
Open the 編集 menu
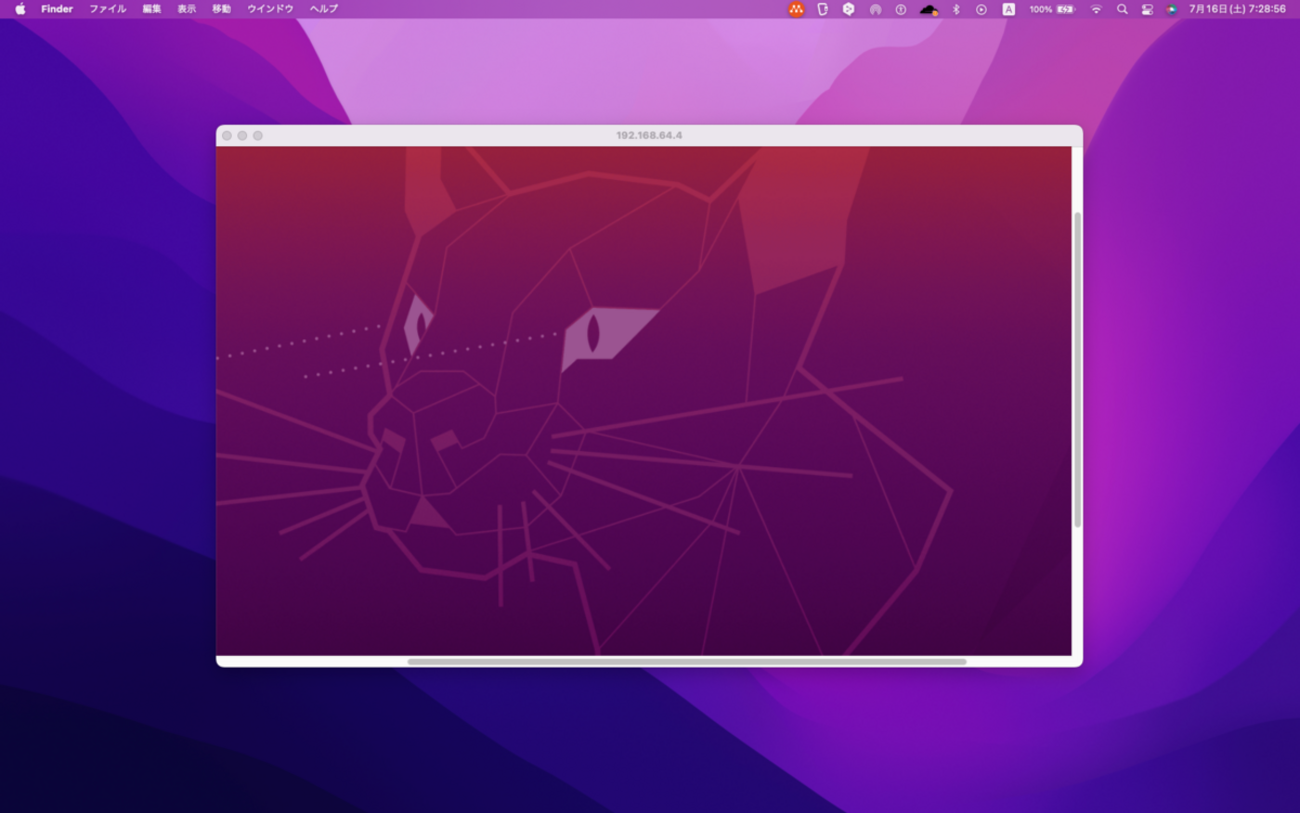coord(152,9)
